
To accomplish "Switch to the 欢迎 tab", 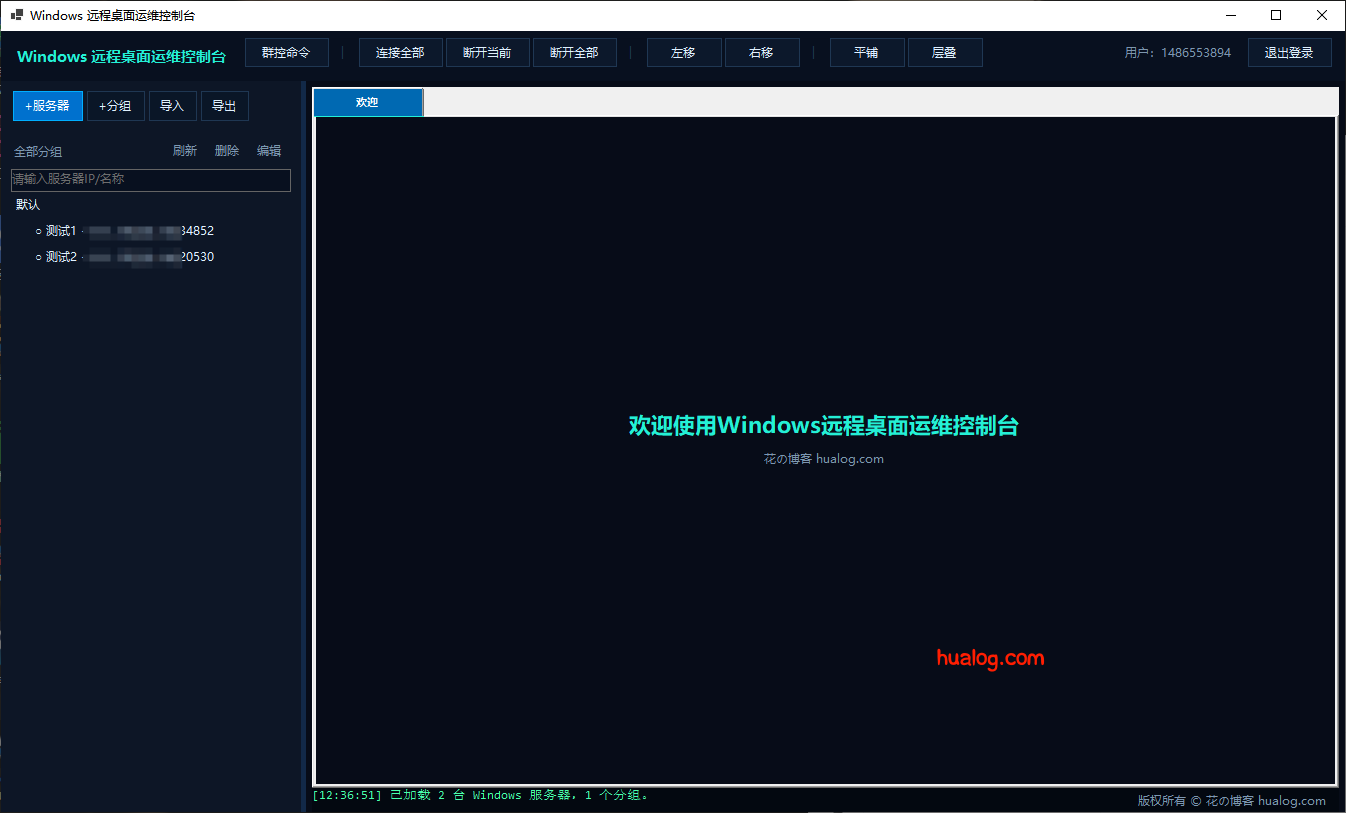I will tap(368, 102).
